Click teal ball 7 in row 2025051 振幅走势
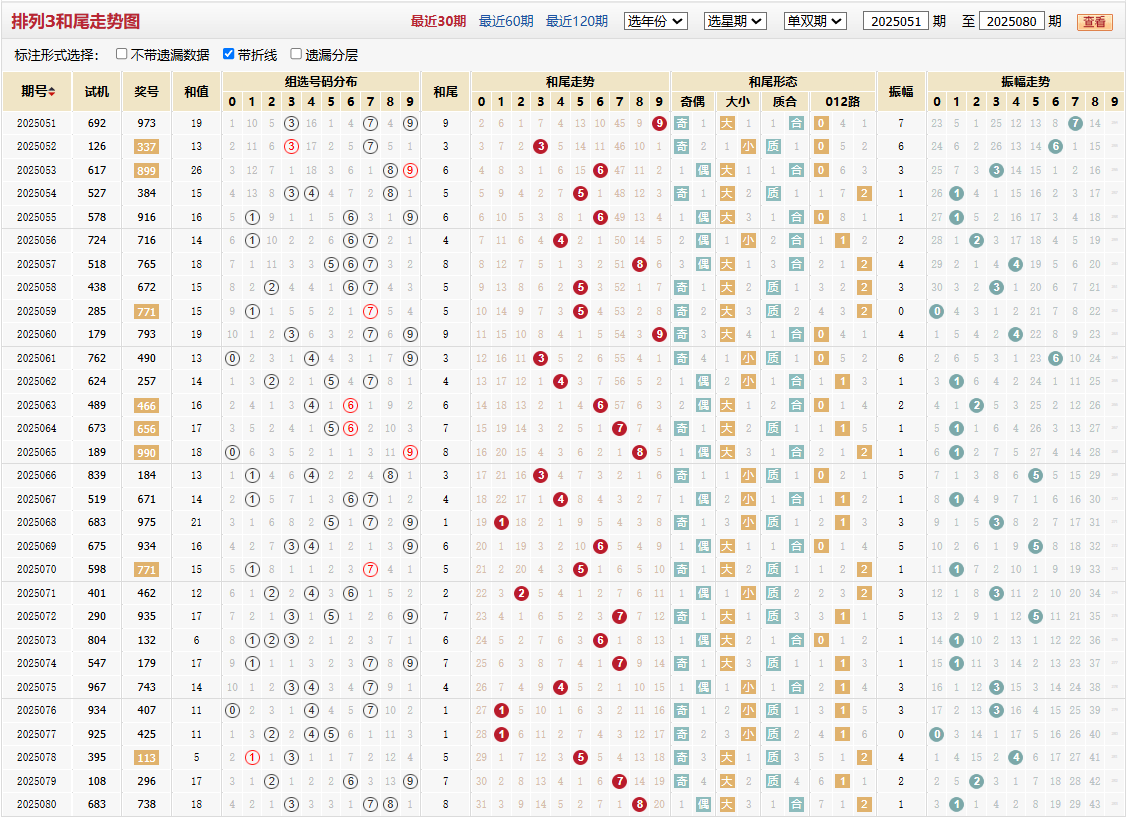Viewport: 1127px width, 817px height. pyautogui.click(x=1075, y=123)
